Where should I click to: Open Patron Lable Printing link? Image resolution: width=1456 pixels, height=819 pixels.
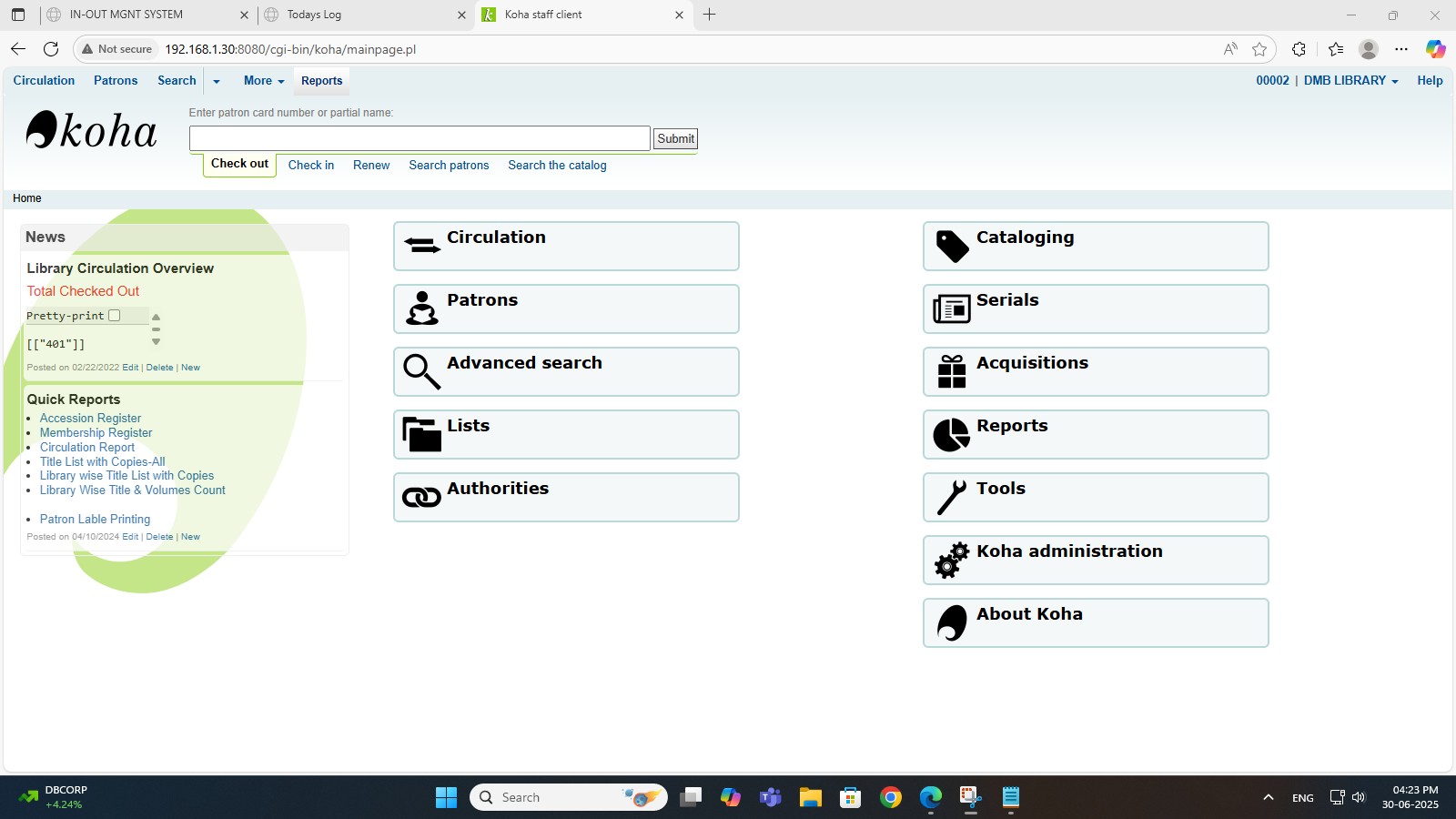pyautogui.click(x=95, y=520)
